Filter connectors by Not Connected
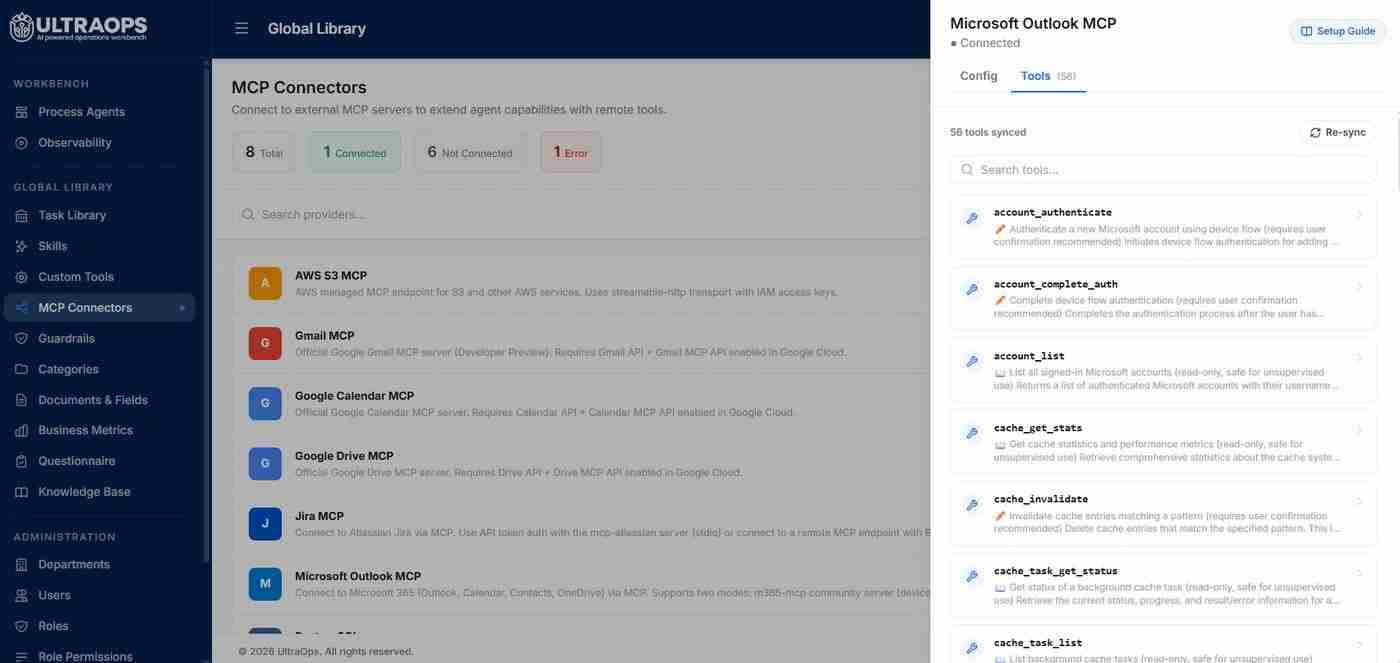 click(x=469, y=152)
